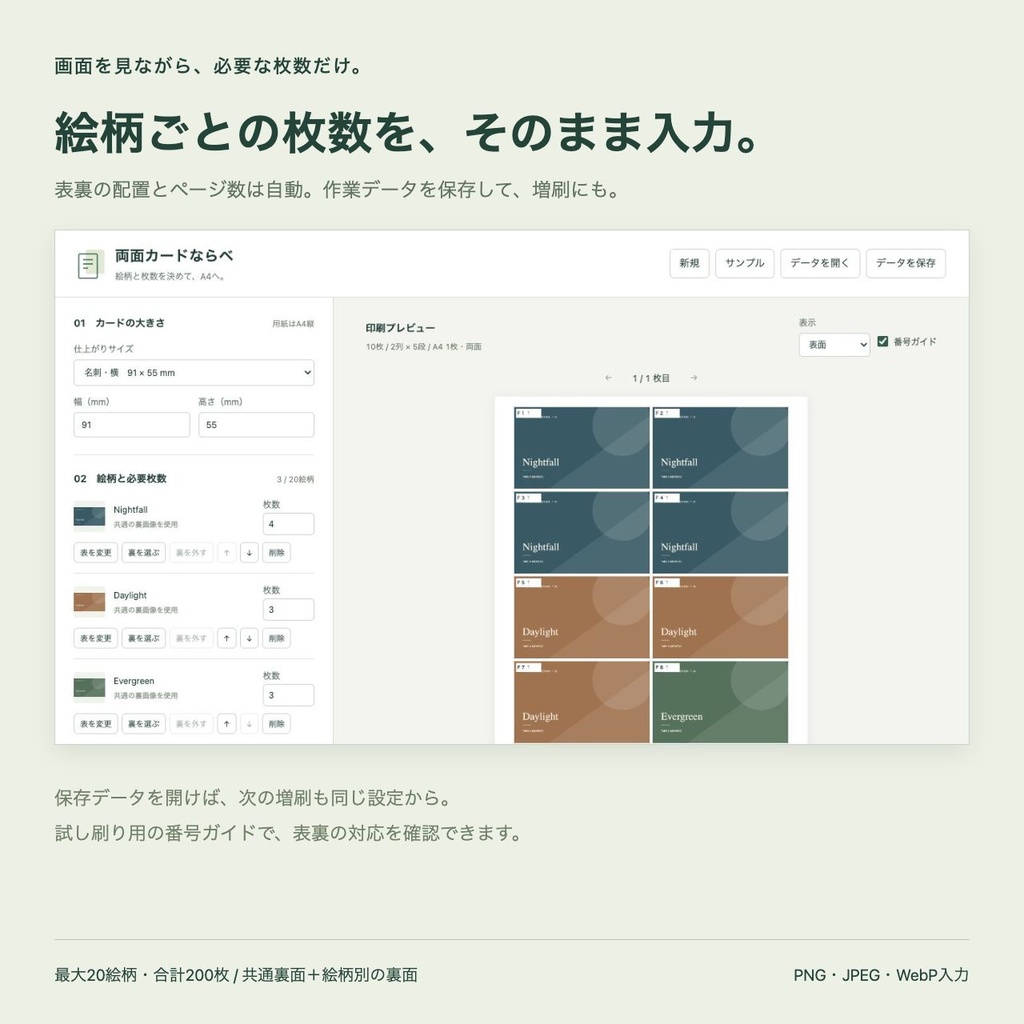Viewport: 1024px width, 1024px height.
Task: Delete the Evergreen design (削除)
Action: [x=276, y=724]
